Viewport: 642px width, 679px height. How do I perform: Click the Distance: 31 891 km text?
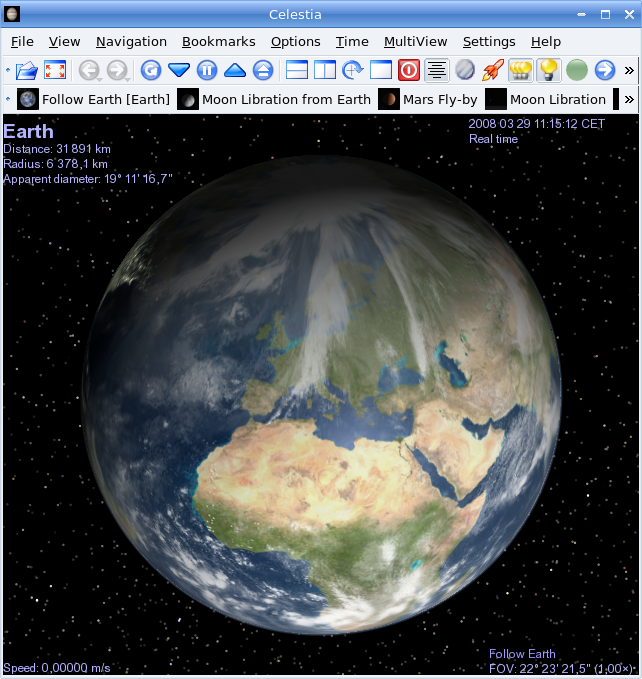click(x=57, y=149)
